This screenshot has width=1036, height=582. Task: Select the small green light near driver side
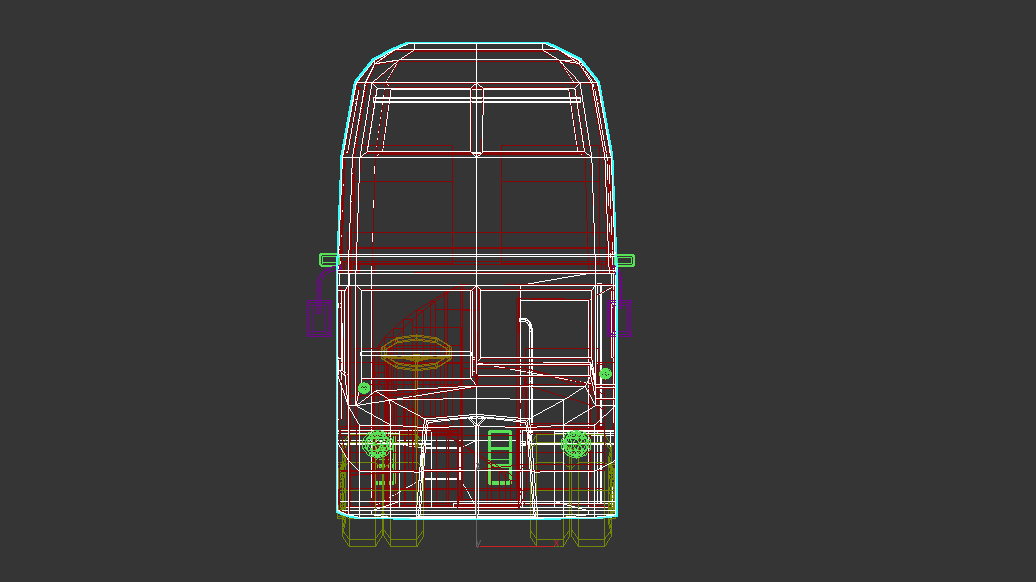(364, 388)
